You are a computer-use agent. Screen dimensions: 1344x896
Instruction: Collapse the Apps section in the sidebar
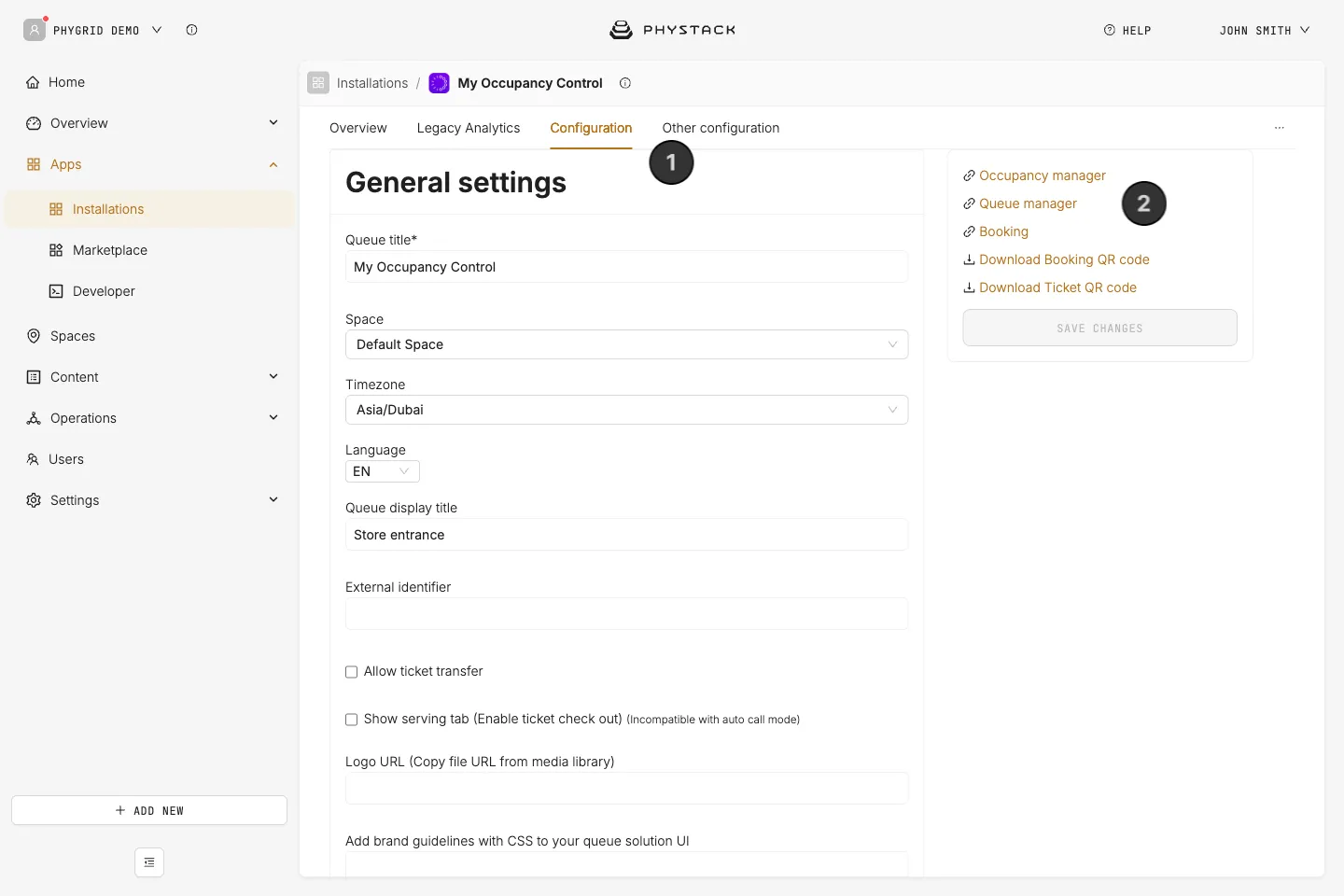(273, 164)
